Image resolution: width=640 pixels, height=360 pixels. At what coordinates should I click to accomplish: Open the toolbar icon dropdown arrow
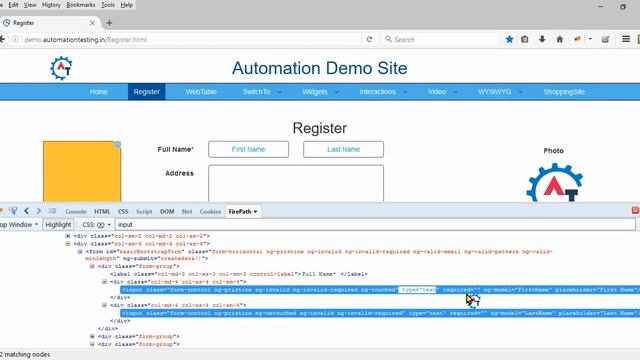(x=590, y=39)
